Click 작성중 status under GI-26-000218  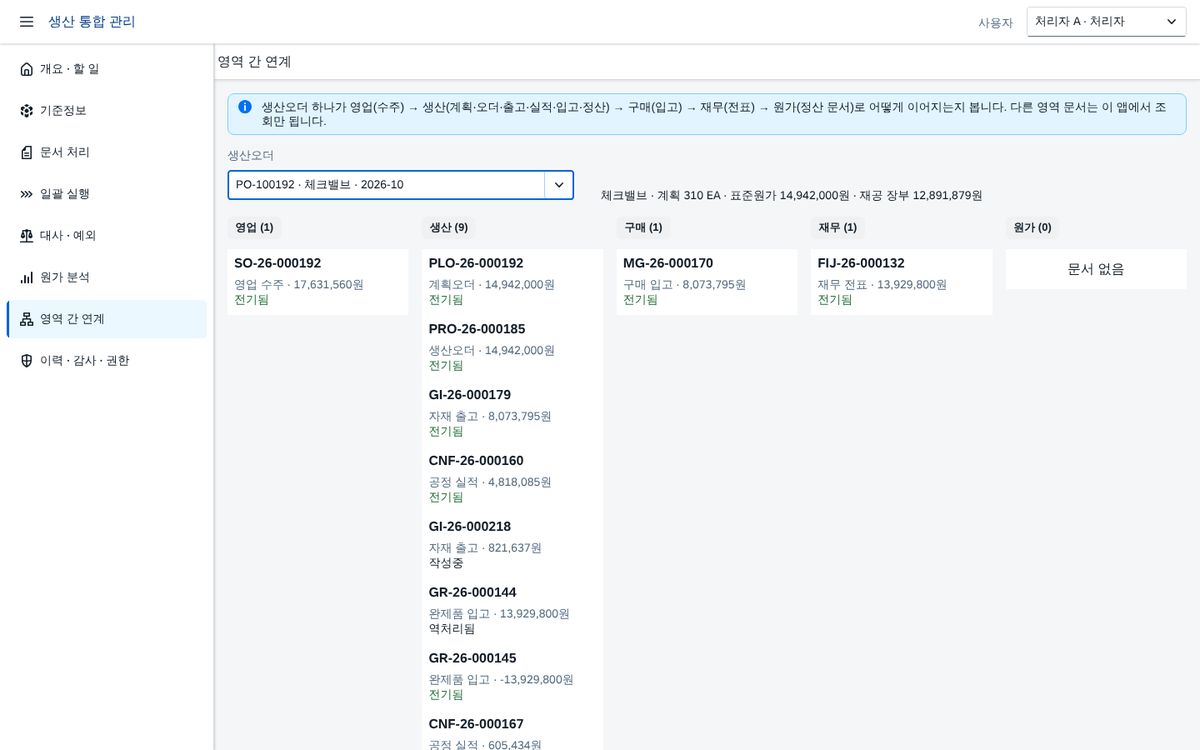[x=446, y=564]
